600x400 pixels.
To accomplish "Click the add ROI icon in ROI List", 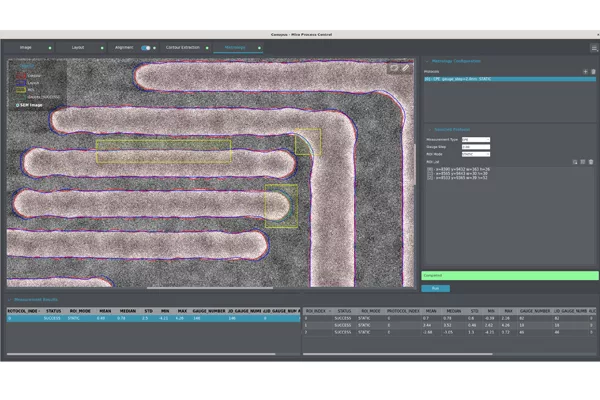I will 575,161.
